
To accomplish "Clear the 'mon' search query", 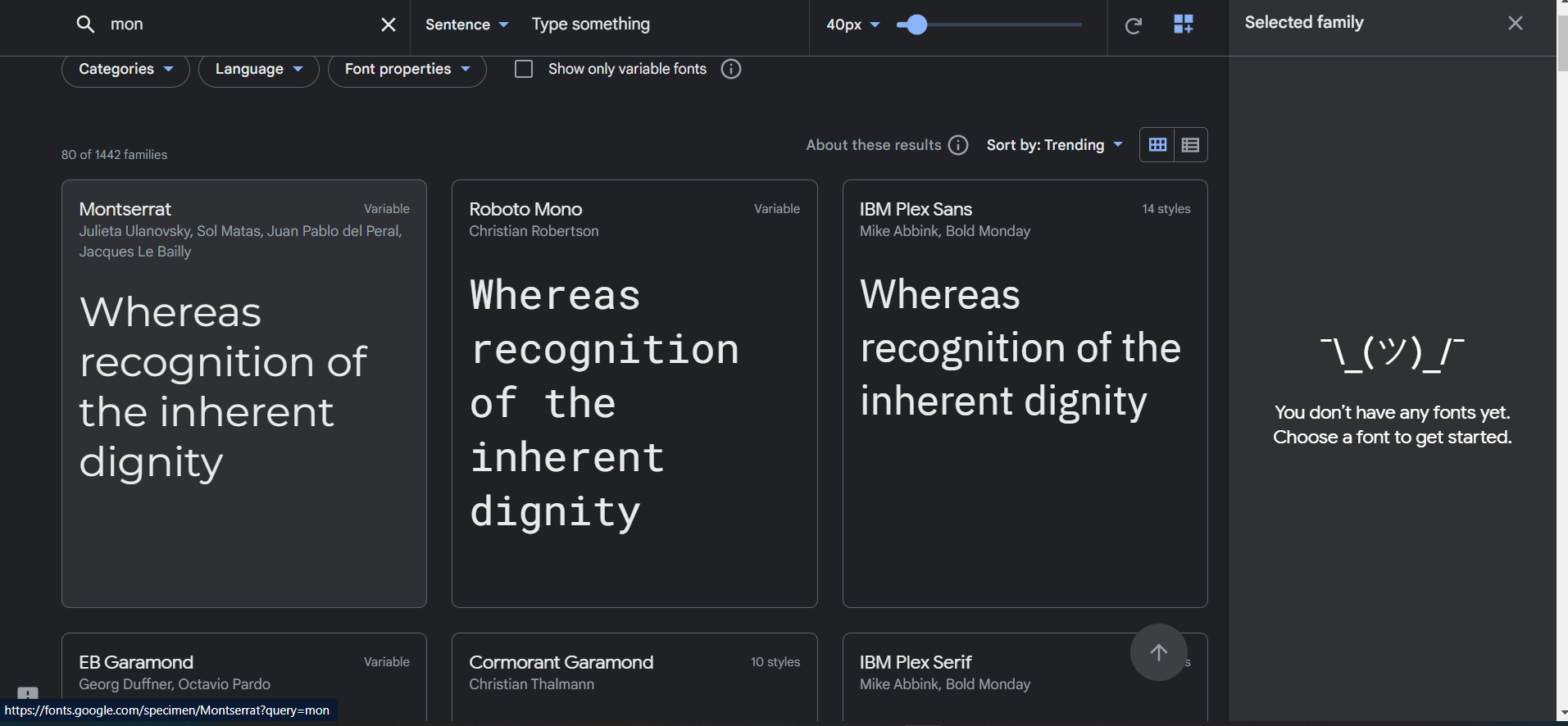I will [389, 25].
